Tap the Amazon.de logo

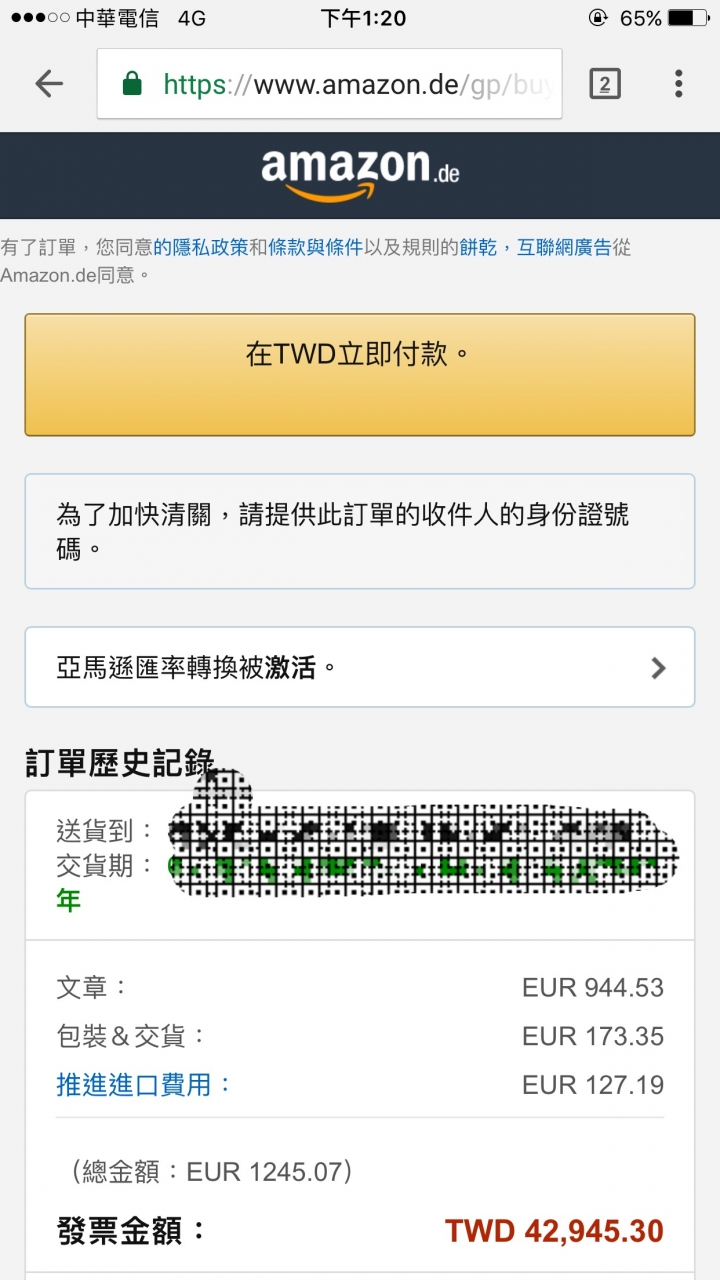pyautogui.click(x=360, y=174)
